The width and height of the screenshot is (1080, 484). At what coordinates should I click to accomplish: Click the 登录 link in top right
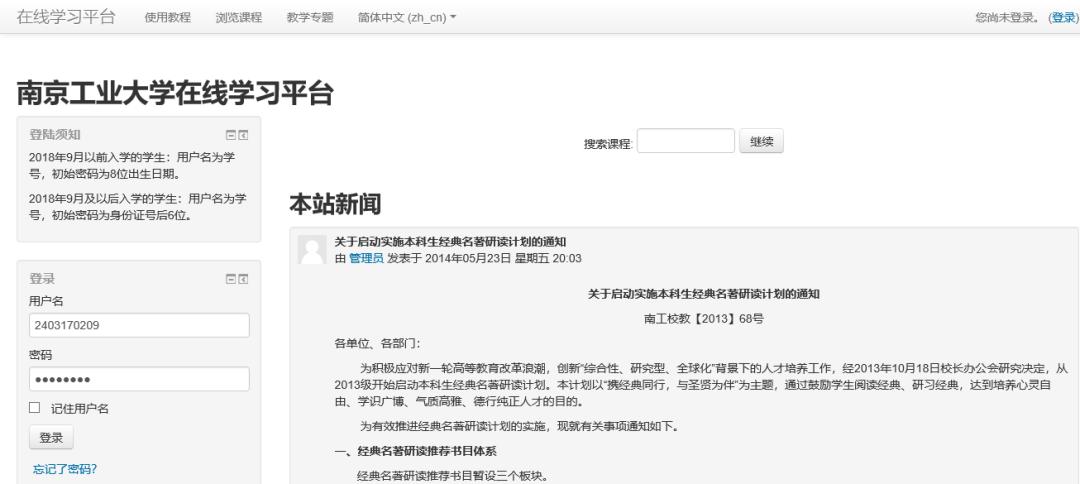1063,18
